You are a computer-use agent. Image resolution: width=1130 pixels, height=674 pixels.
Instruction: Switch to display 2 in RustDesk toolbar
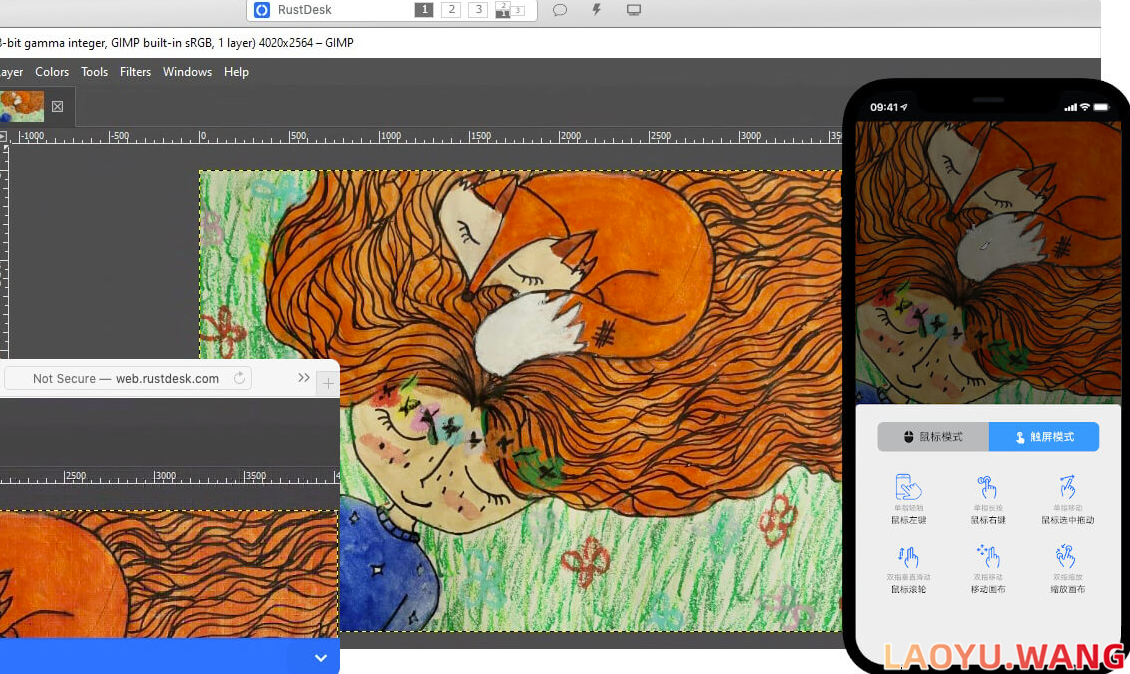click(451, 9)
